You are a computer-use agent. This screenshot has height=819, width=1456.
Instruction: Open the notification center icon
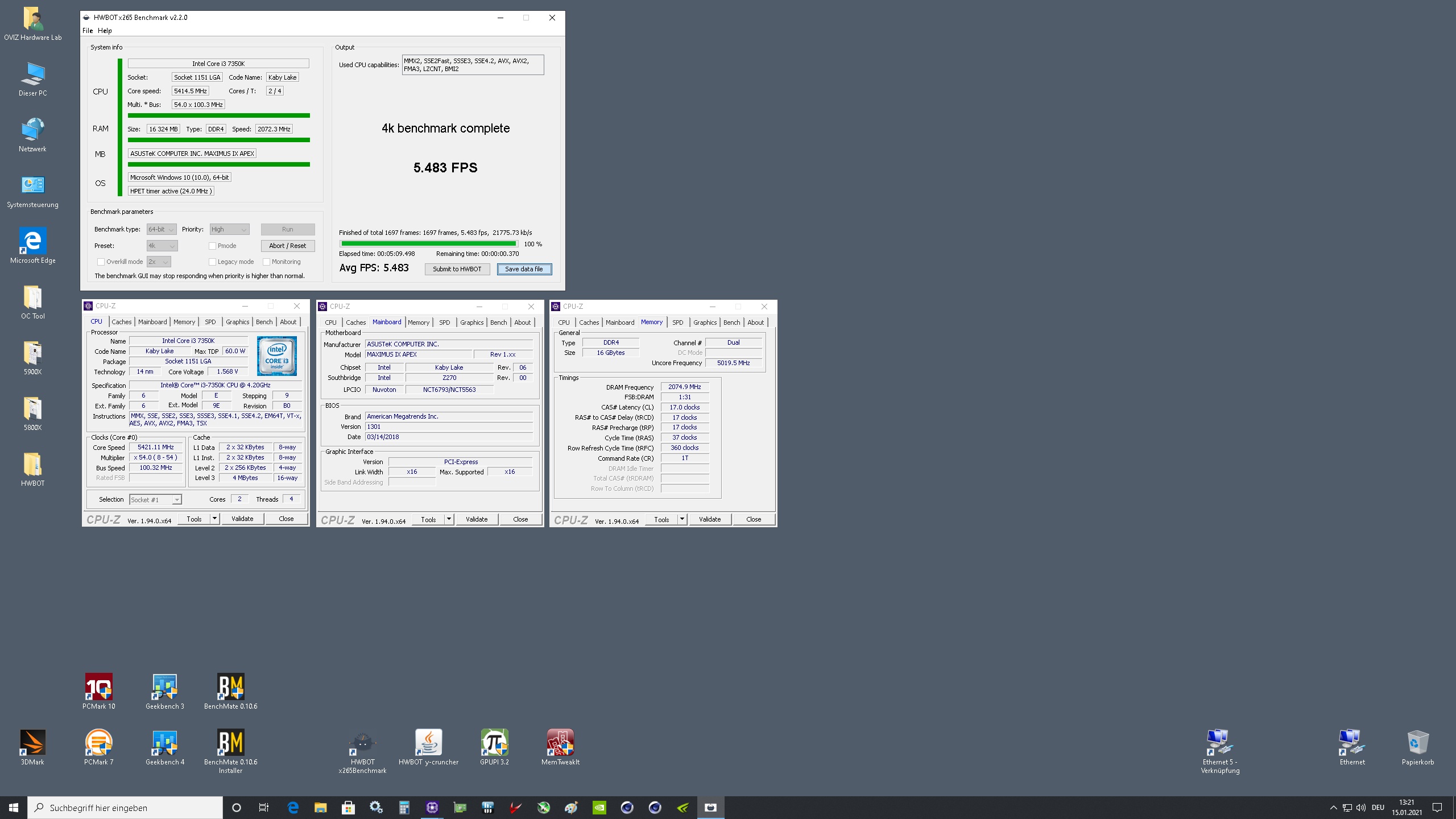point(1437,808)
